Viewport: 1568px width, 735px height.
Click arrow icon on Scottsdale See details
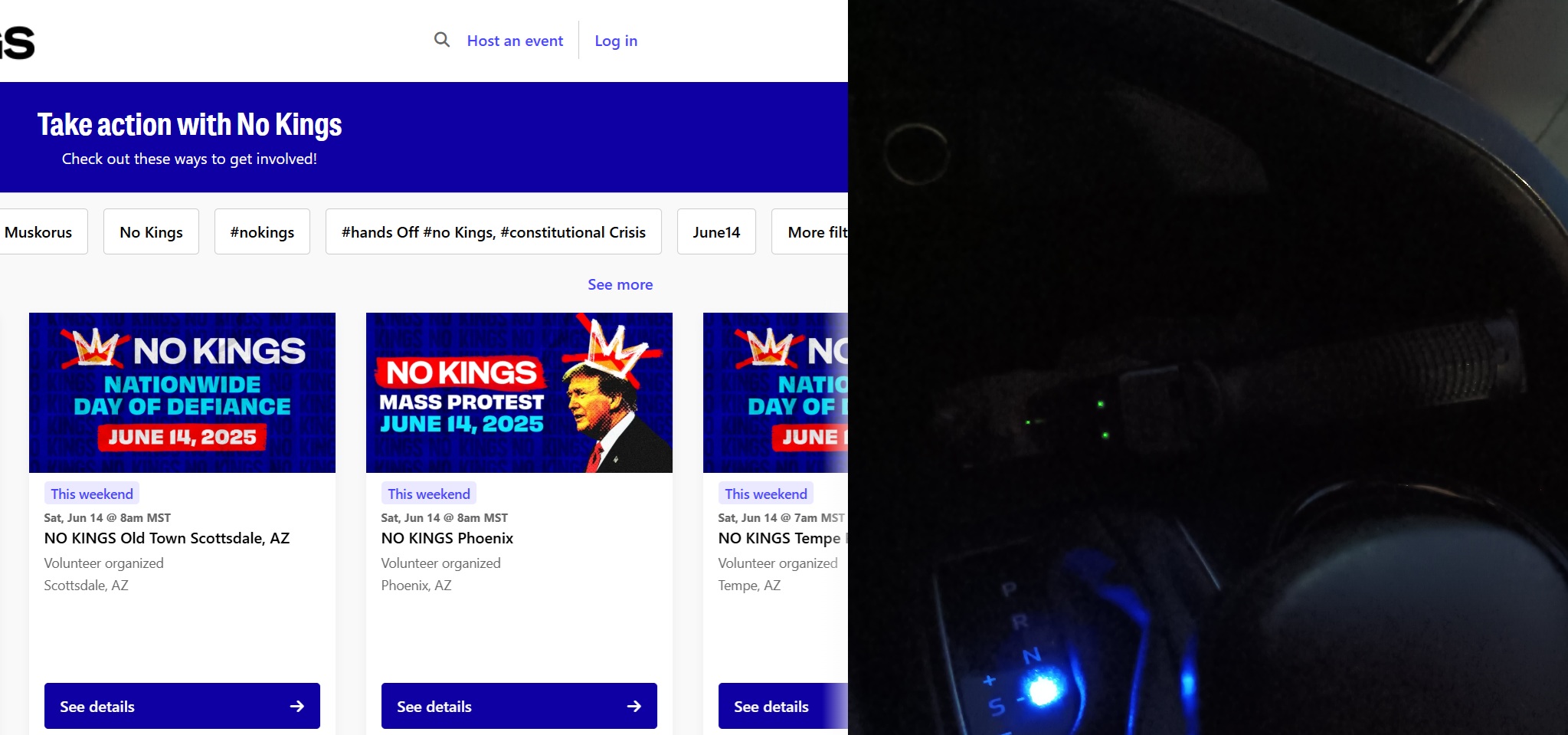[x=297, y=706]
